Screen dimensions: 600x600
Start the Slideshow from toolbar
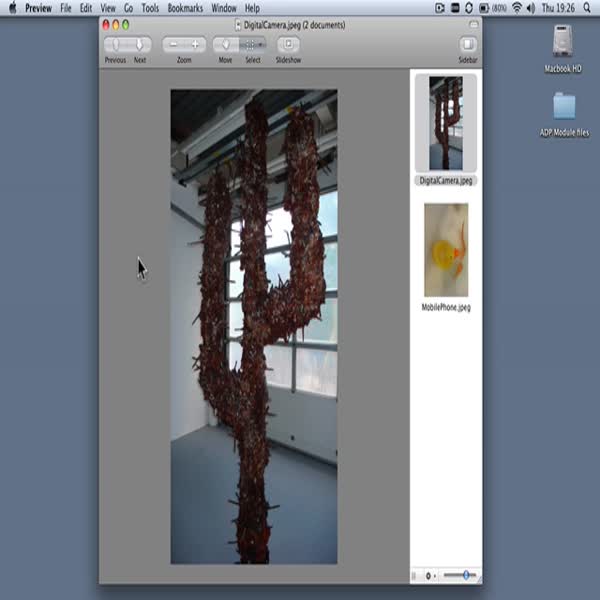coord(288,45)
